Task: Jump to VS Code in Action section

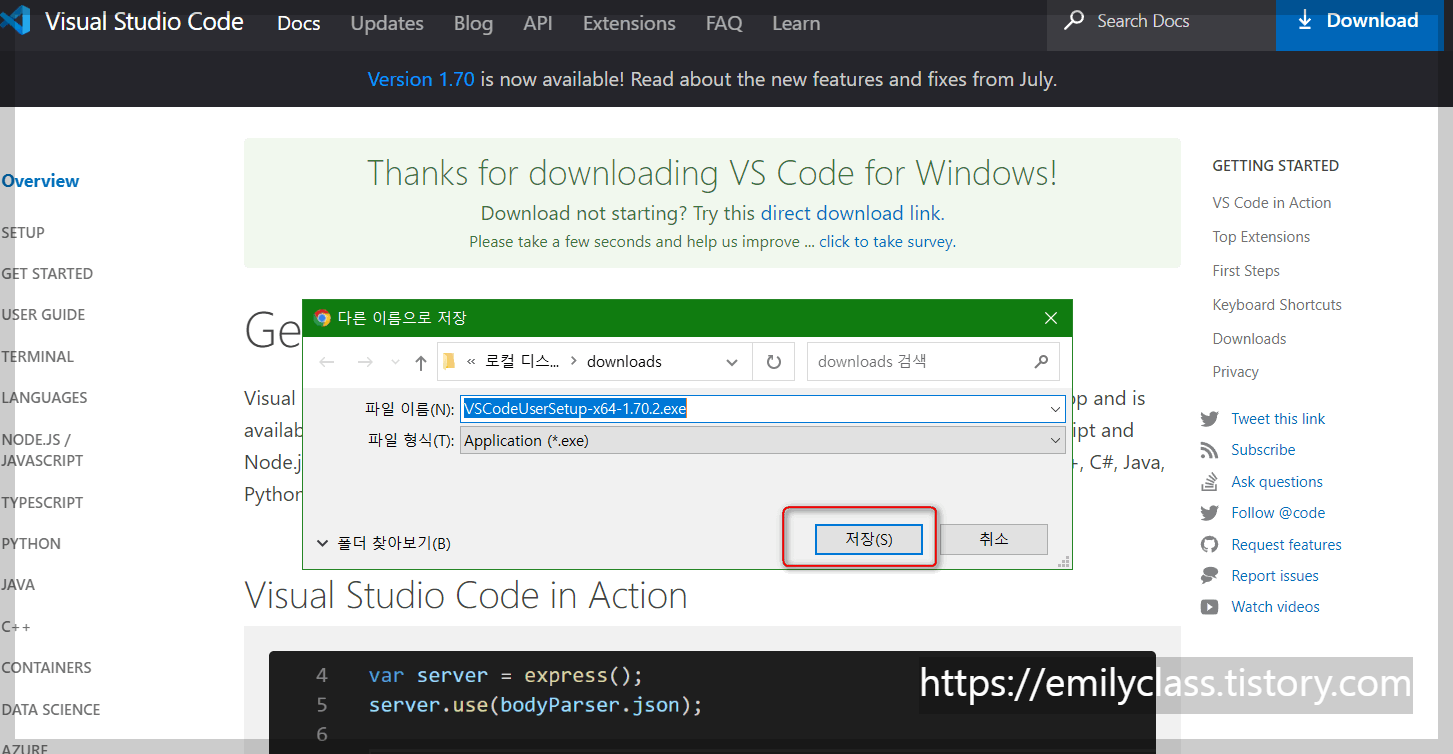Action: coord(1272,203)
